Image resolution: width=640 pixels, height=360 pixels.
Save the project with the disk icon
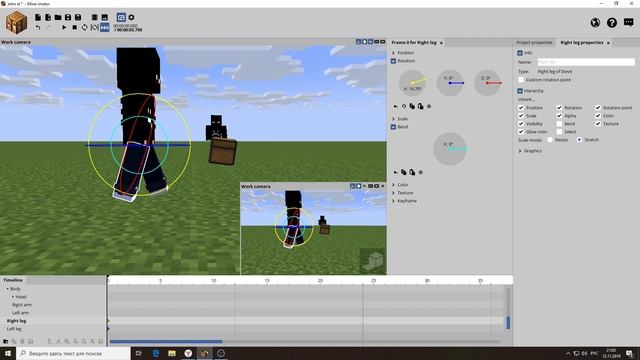[x=68, y=17]
